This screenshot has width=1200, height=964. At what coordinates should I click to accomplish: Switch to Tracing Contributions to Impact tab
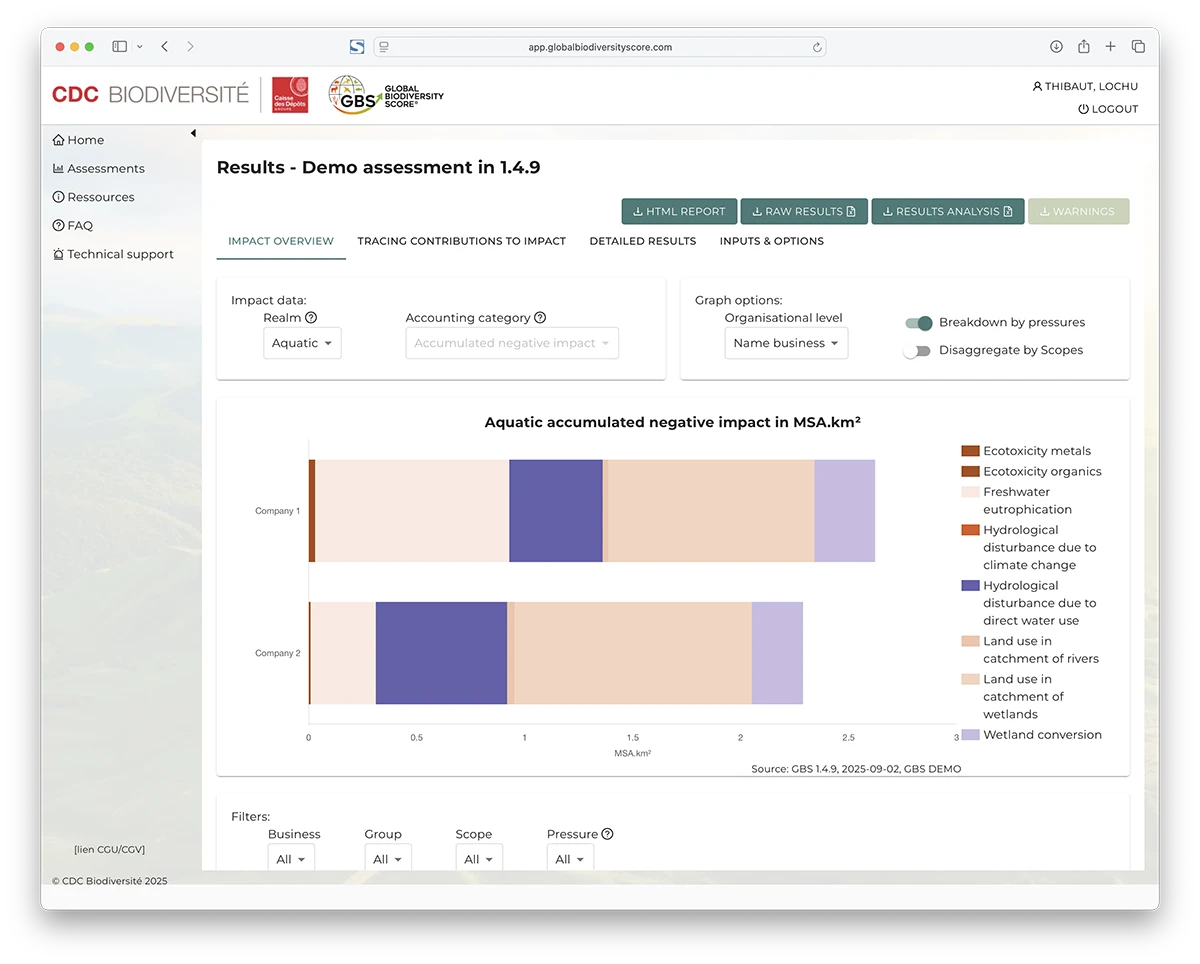pos(461,241)
